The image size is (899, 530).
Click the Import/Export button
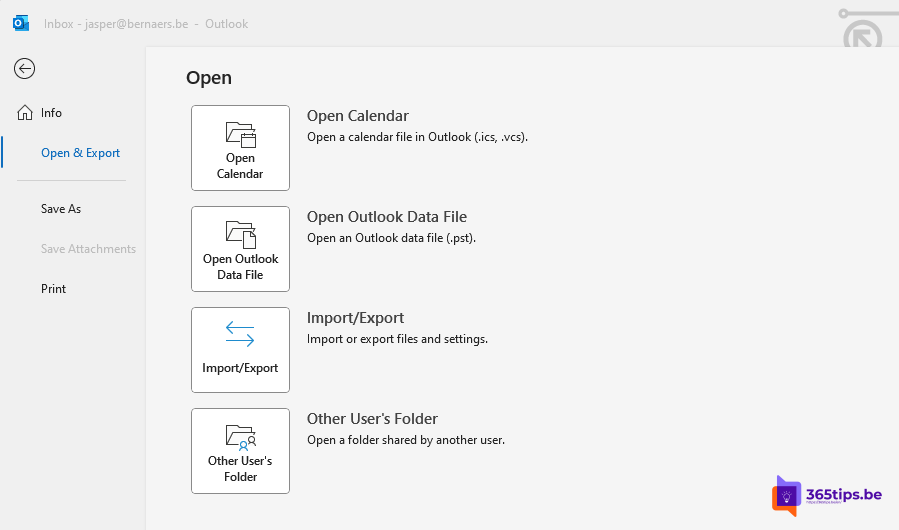tap(240, 350)
